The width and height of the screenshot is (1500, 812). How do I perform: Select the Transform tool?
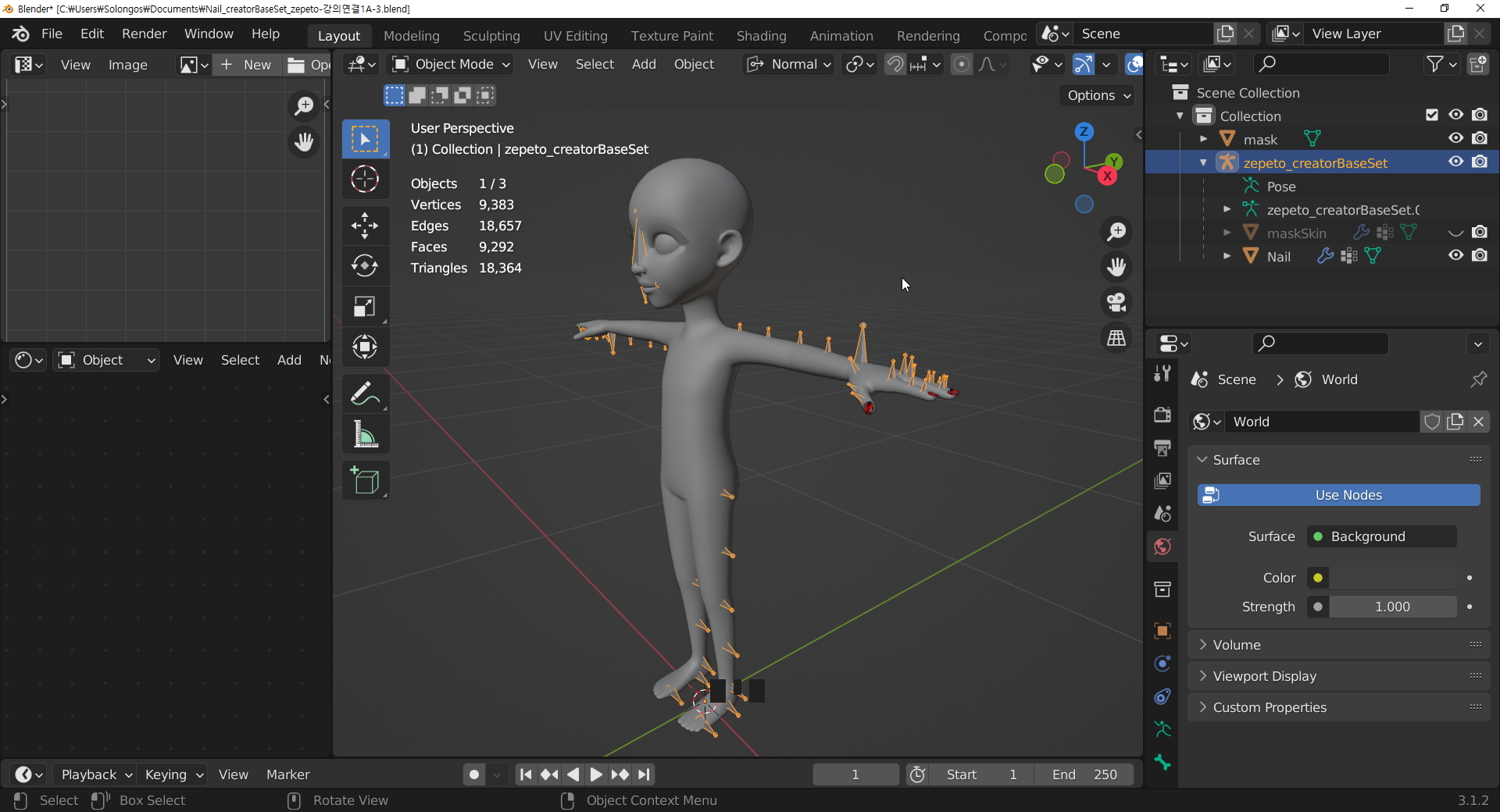click(365, 347)
